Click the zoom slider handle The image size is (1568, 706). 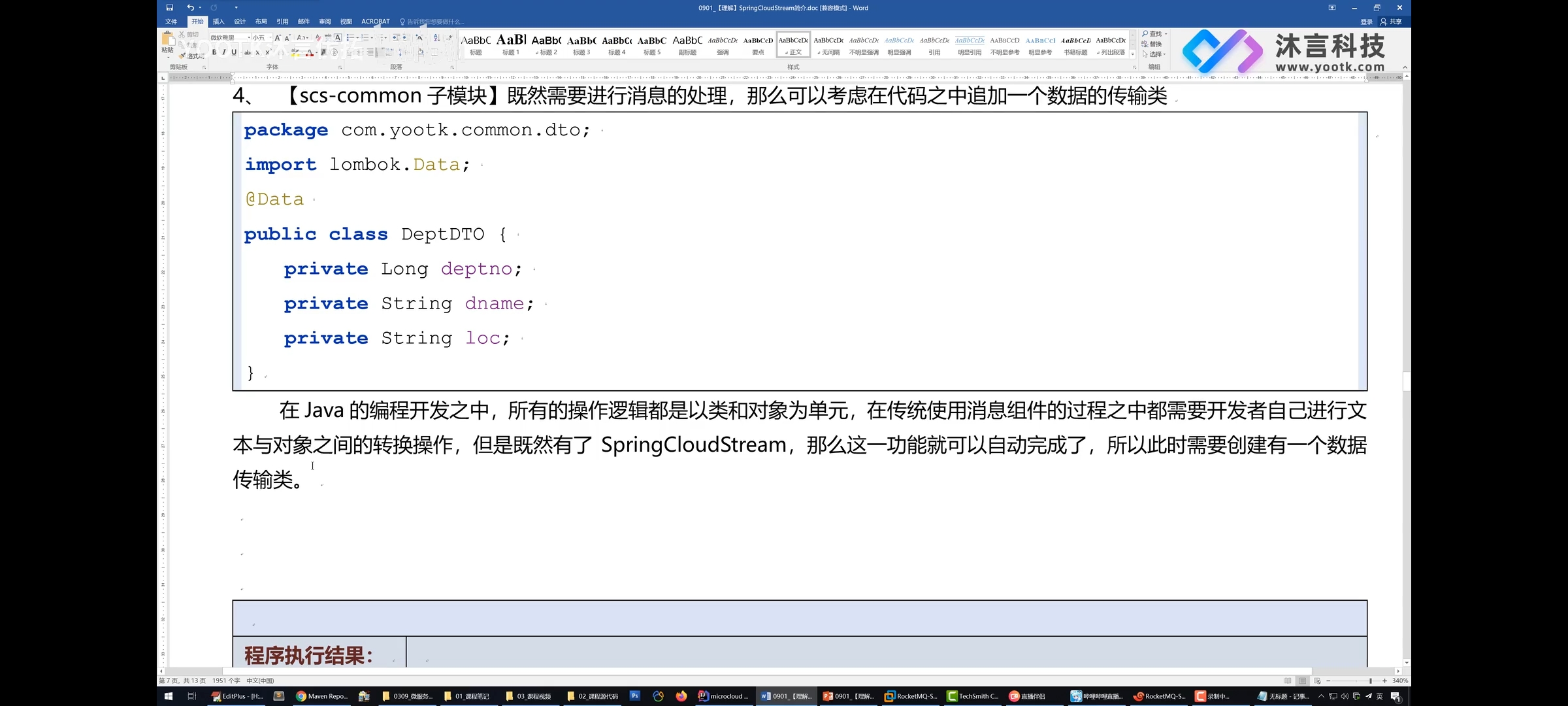(x=1371, y=681)
